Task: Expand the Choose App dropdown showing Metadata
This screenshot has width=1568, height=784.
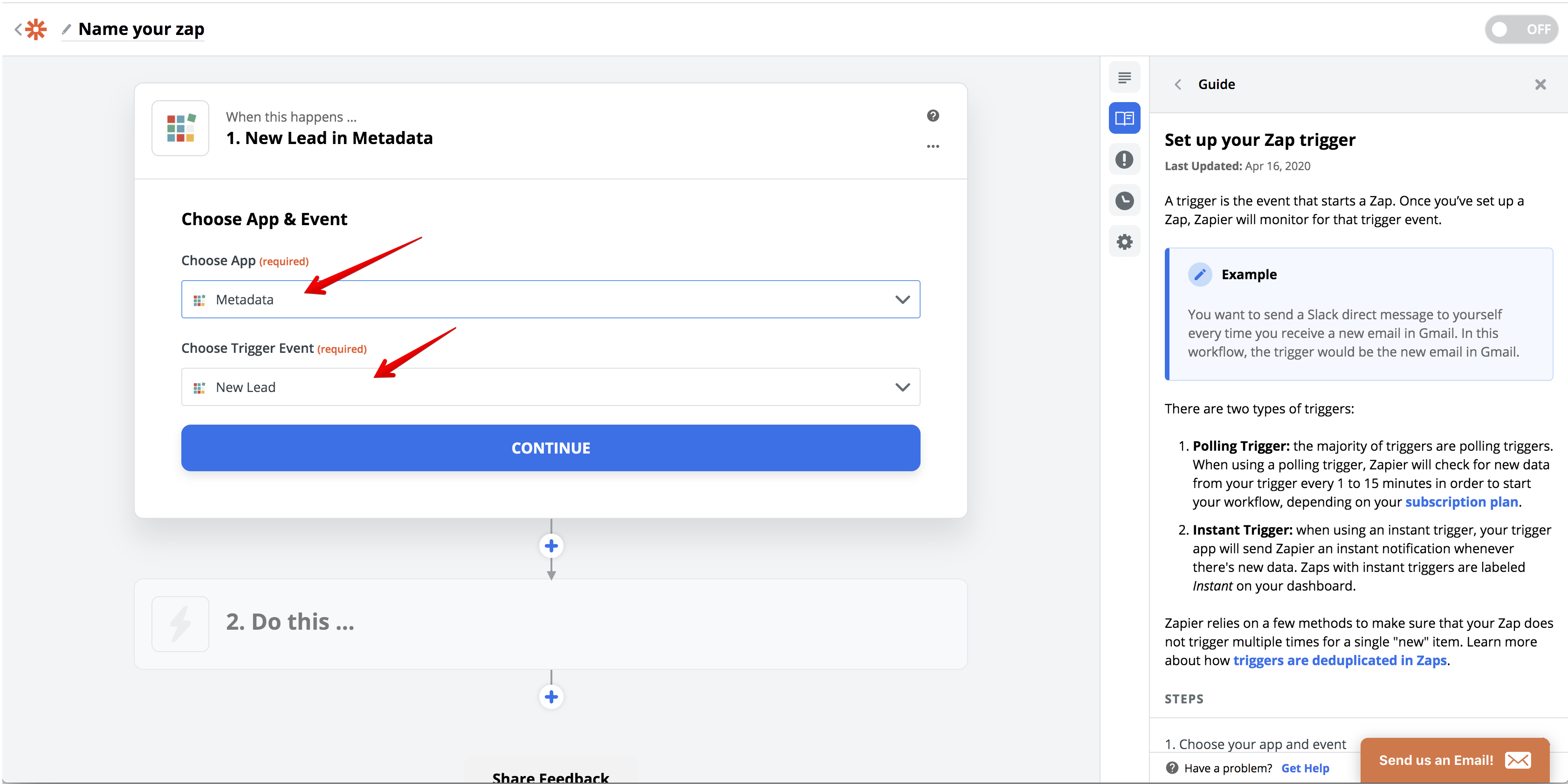Action: coord(550,300)
